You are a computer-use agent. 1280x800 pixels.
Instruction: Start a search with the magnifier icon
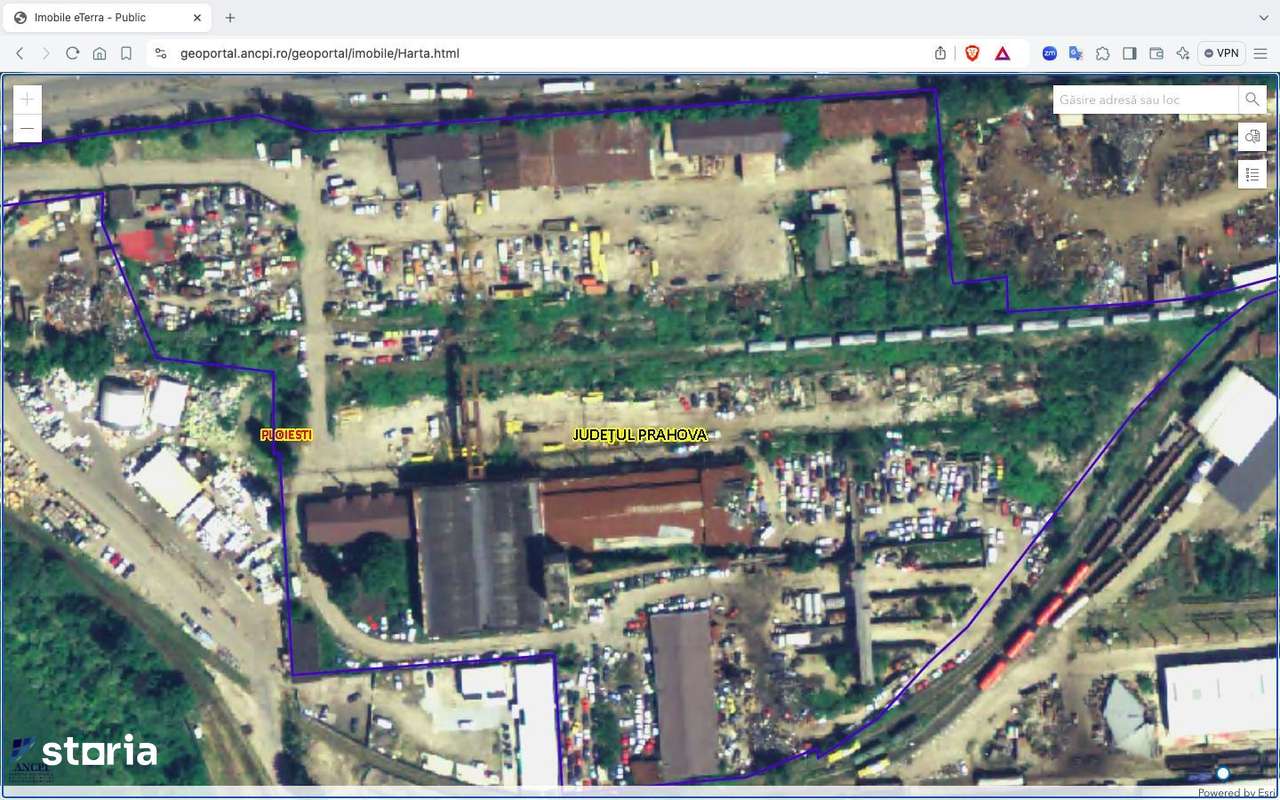coord(1252,100)
